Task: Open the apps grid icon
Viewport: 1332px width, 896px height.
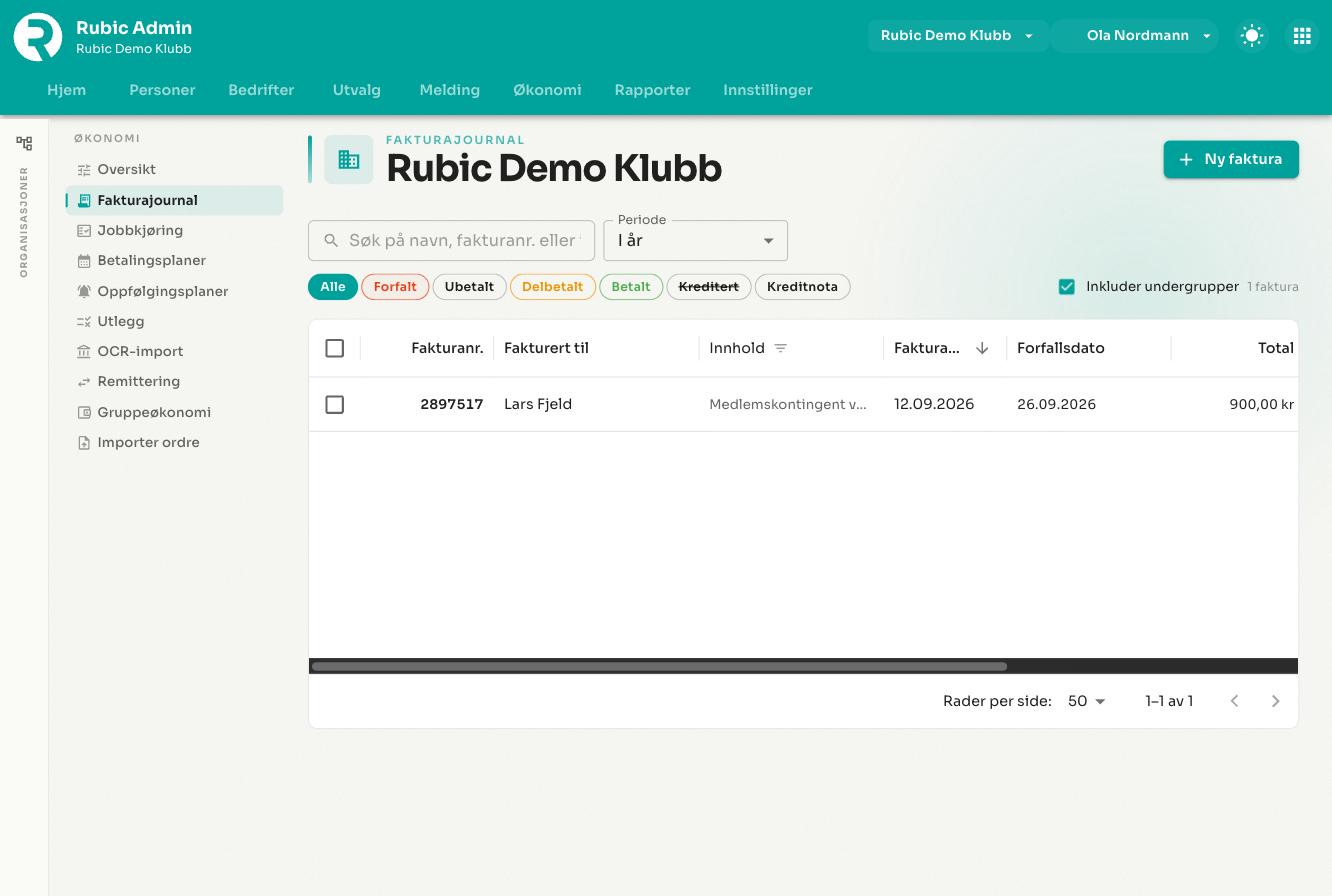Action: point(1302,36)
